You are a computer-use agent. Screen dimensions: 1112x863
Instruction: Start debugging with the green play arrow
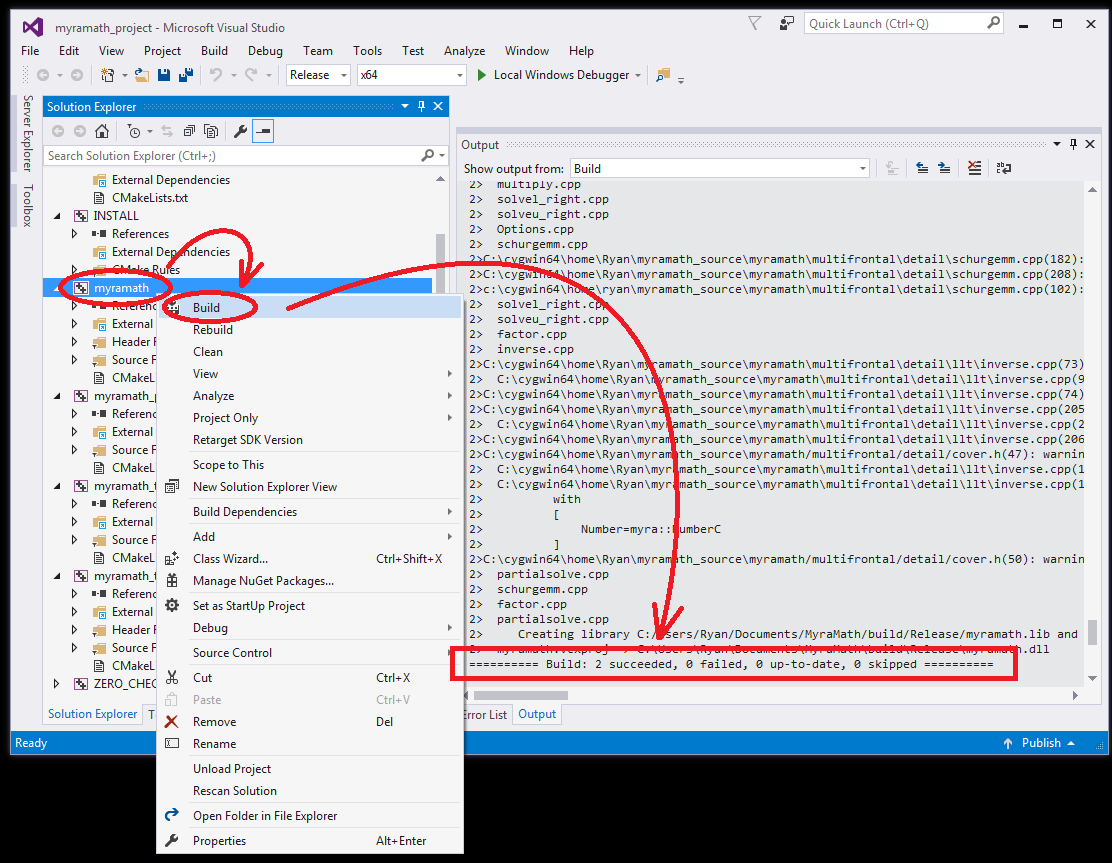click(x=482, y=75)
